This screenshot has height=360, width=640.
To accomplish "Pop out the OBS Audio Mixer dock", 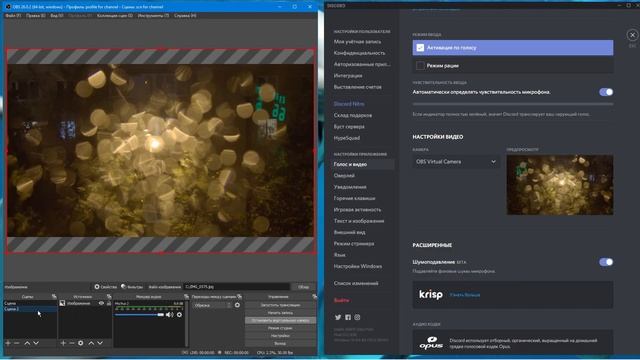I will 187,296.
